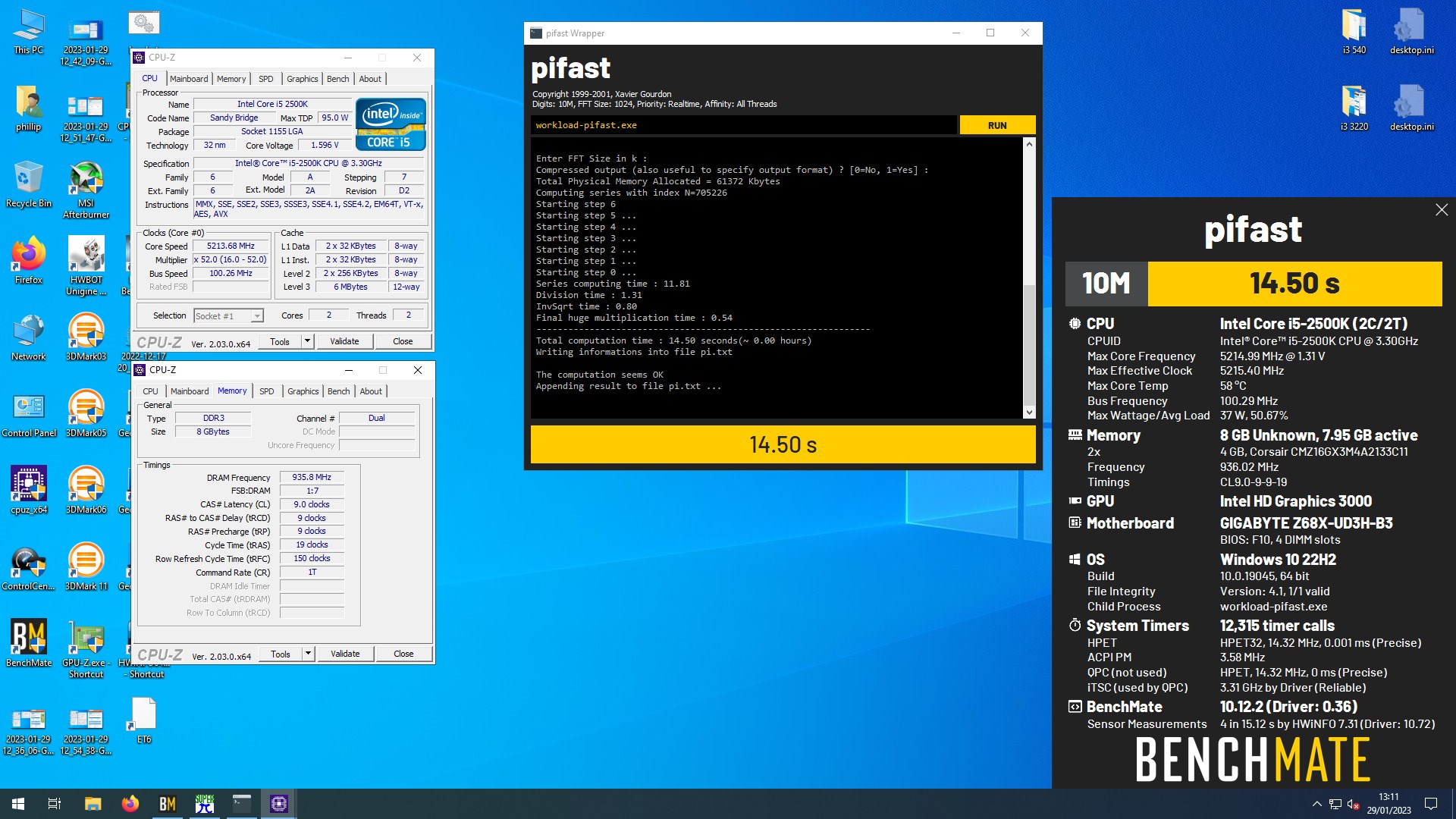Viewport: 1456px width, 819px height.
Task: Open notification center in system tray
Action: (1431, 804)
